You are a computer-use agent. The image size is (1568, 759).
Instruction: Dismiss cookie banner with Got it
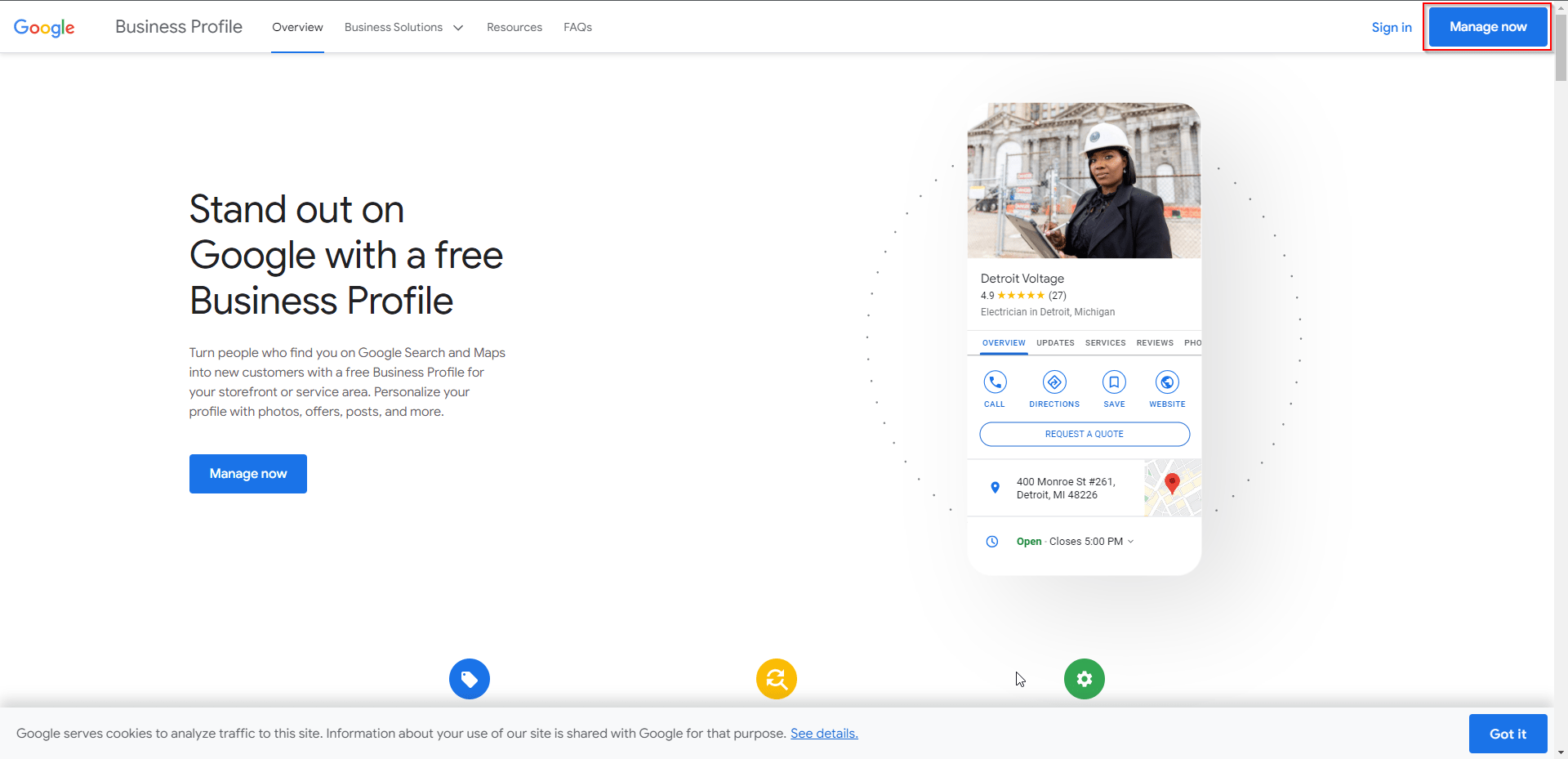[x=1508, y=734]
